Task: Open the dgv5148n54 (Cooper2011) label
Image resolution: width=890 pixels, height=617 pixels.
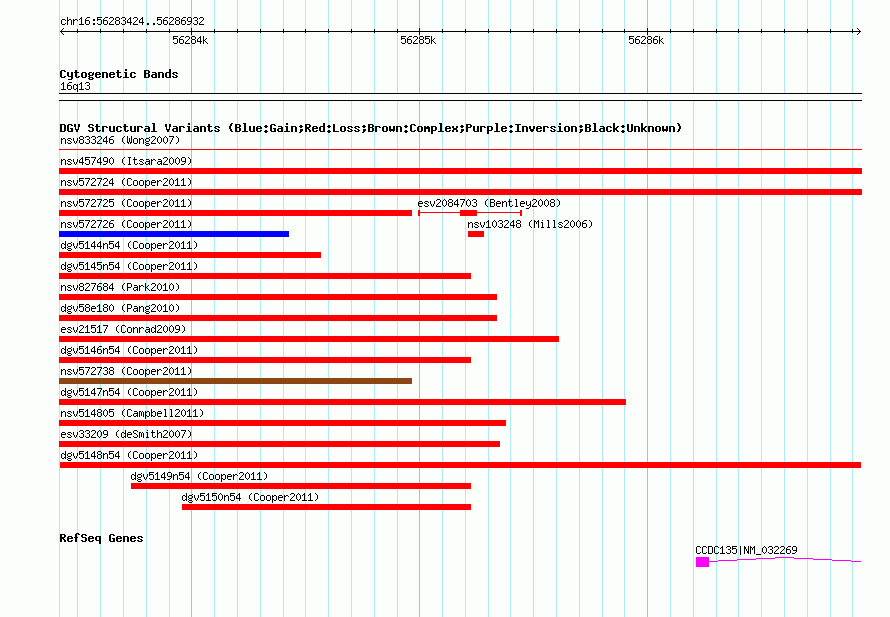Action: point(129,455)
